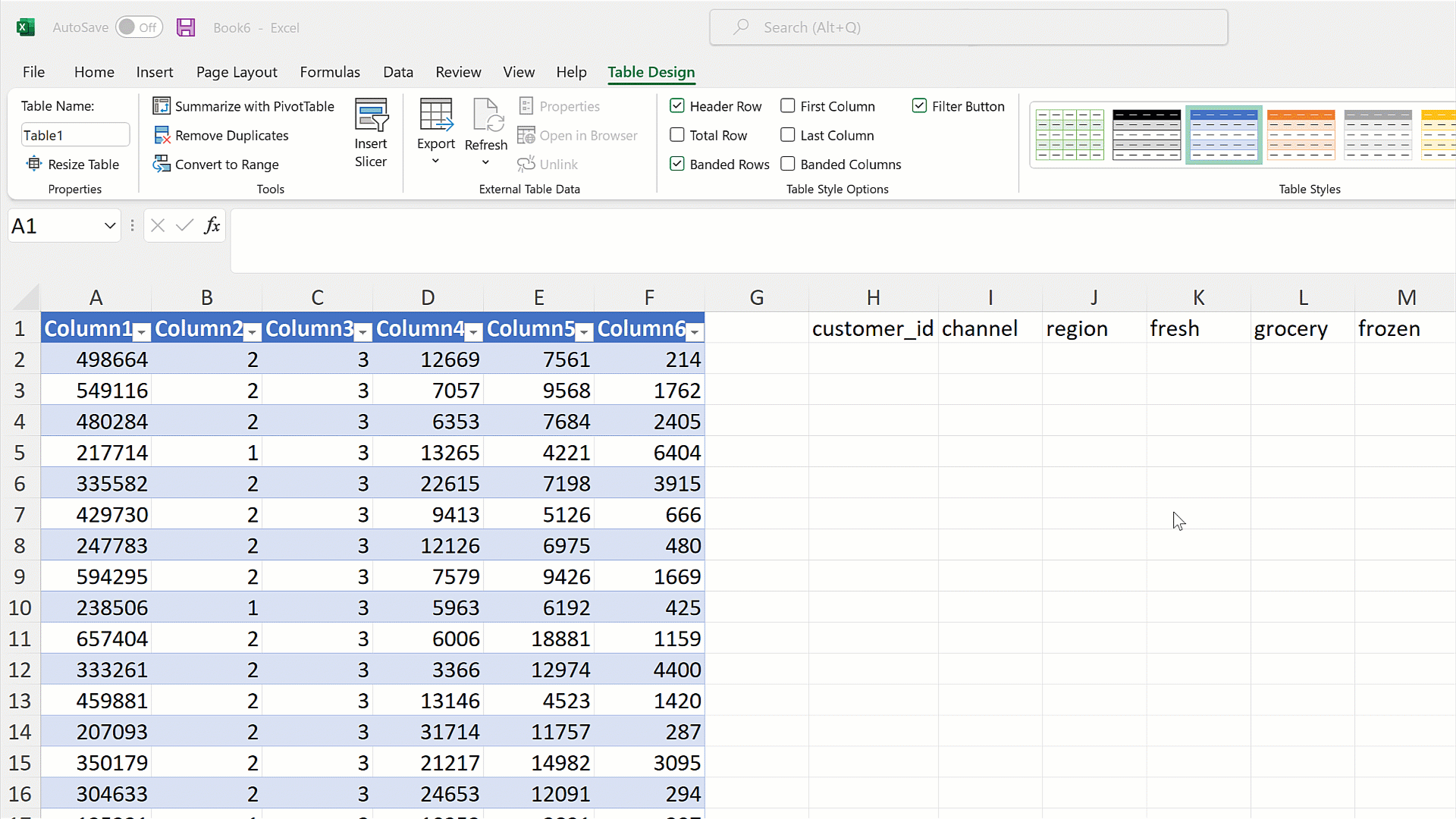Open Column1 filter dropdown

[x=141, y=331]
